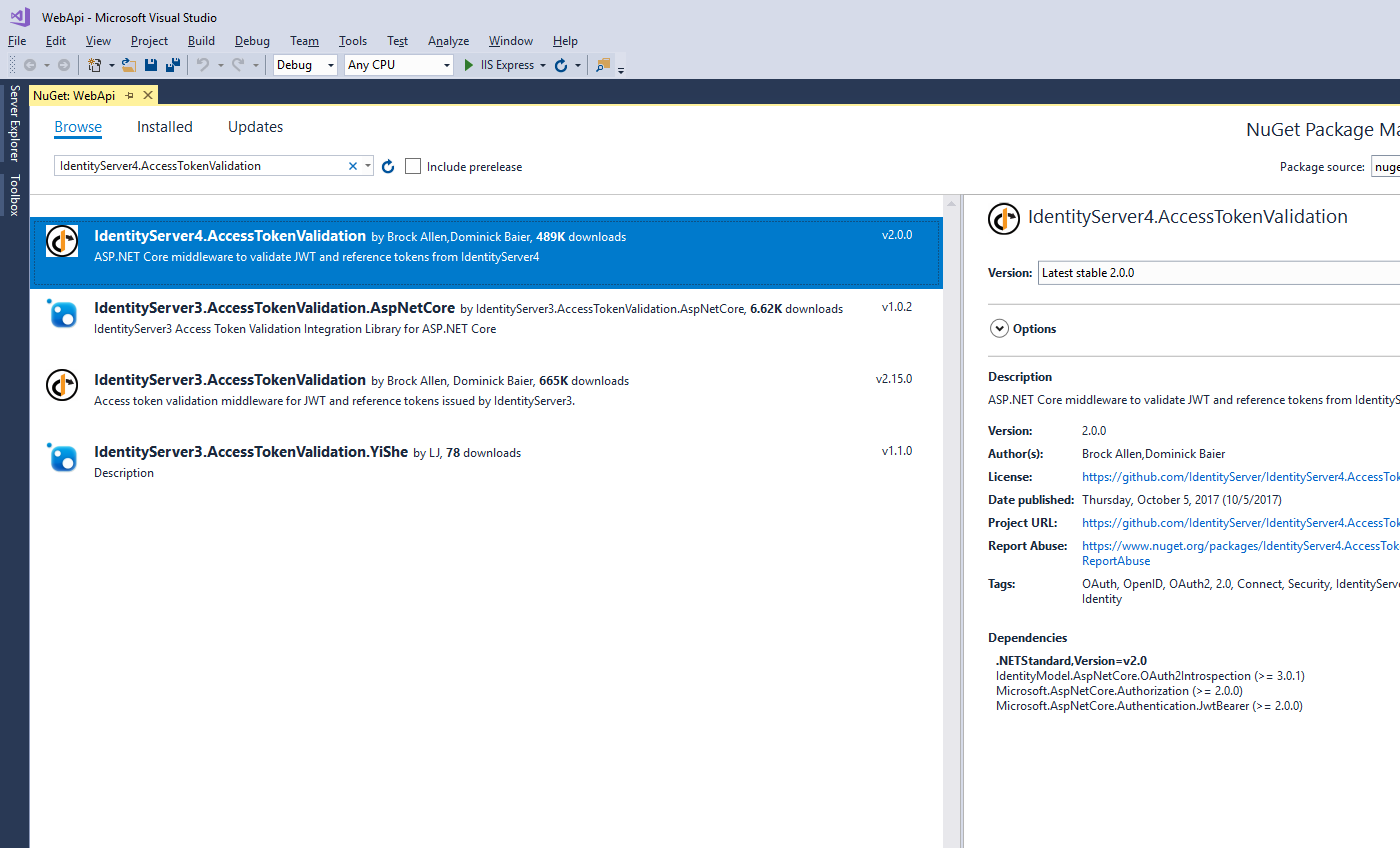Viewport: 1400px width, 848px height.
Task: Click the Navigate Backward toolbar icon
Action: (30, 65)
